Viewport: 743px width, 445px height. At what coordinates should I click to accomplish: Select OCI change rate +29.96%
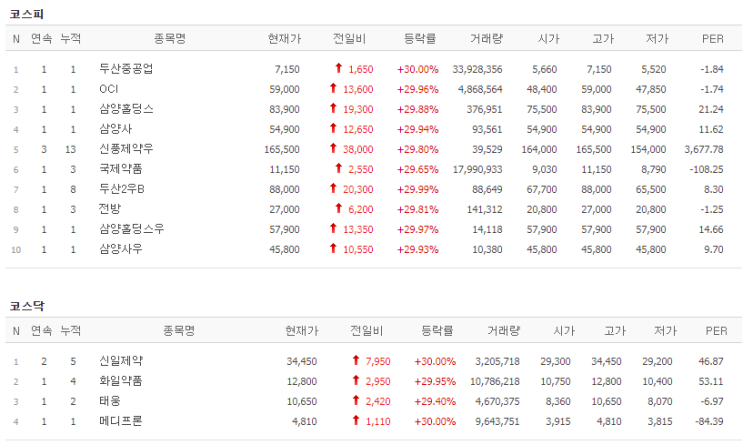coord(417,89)
